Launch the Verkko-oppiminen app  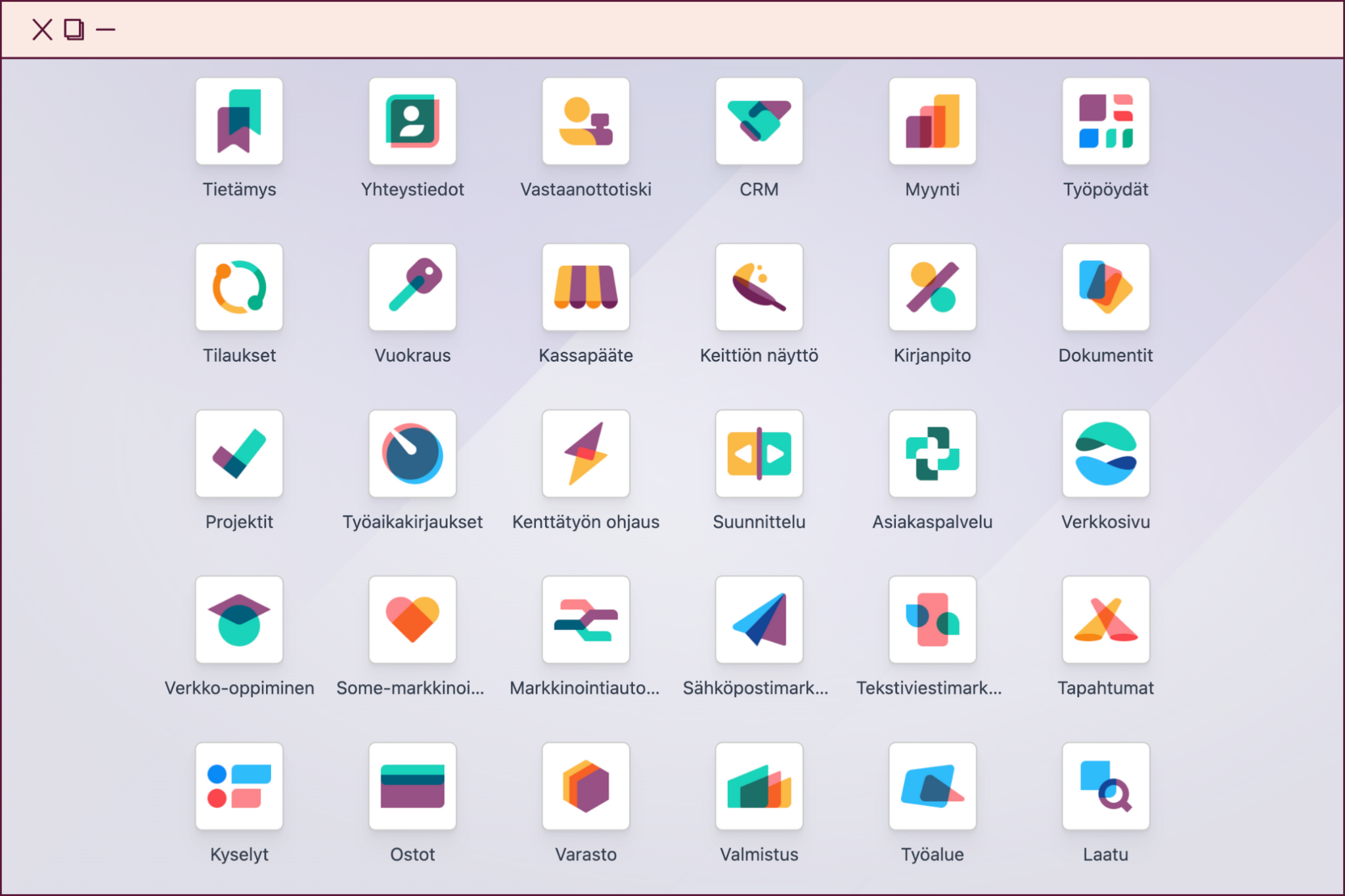tap(239, 620)
